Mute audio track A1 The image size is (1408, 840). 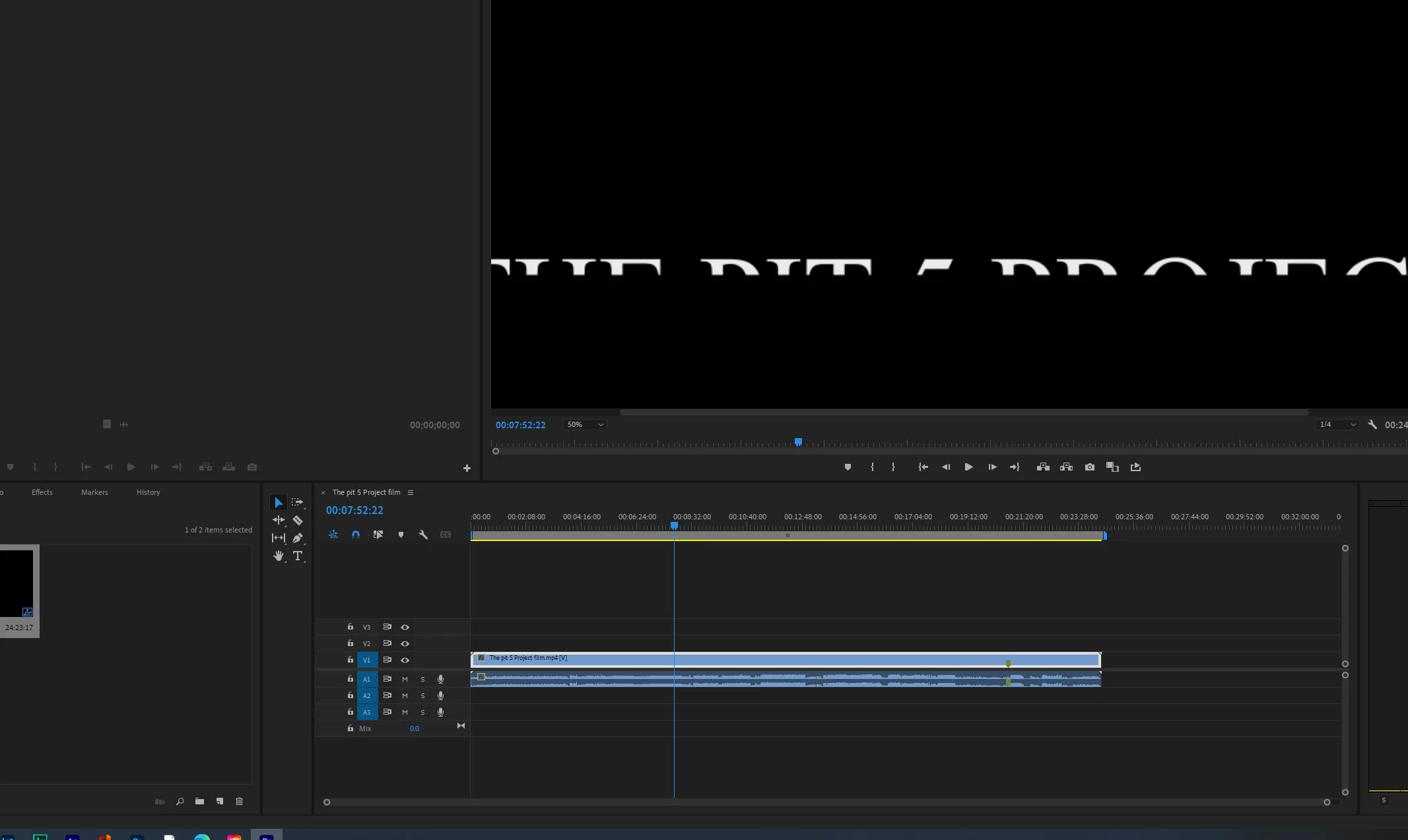(405, 679)
